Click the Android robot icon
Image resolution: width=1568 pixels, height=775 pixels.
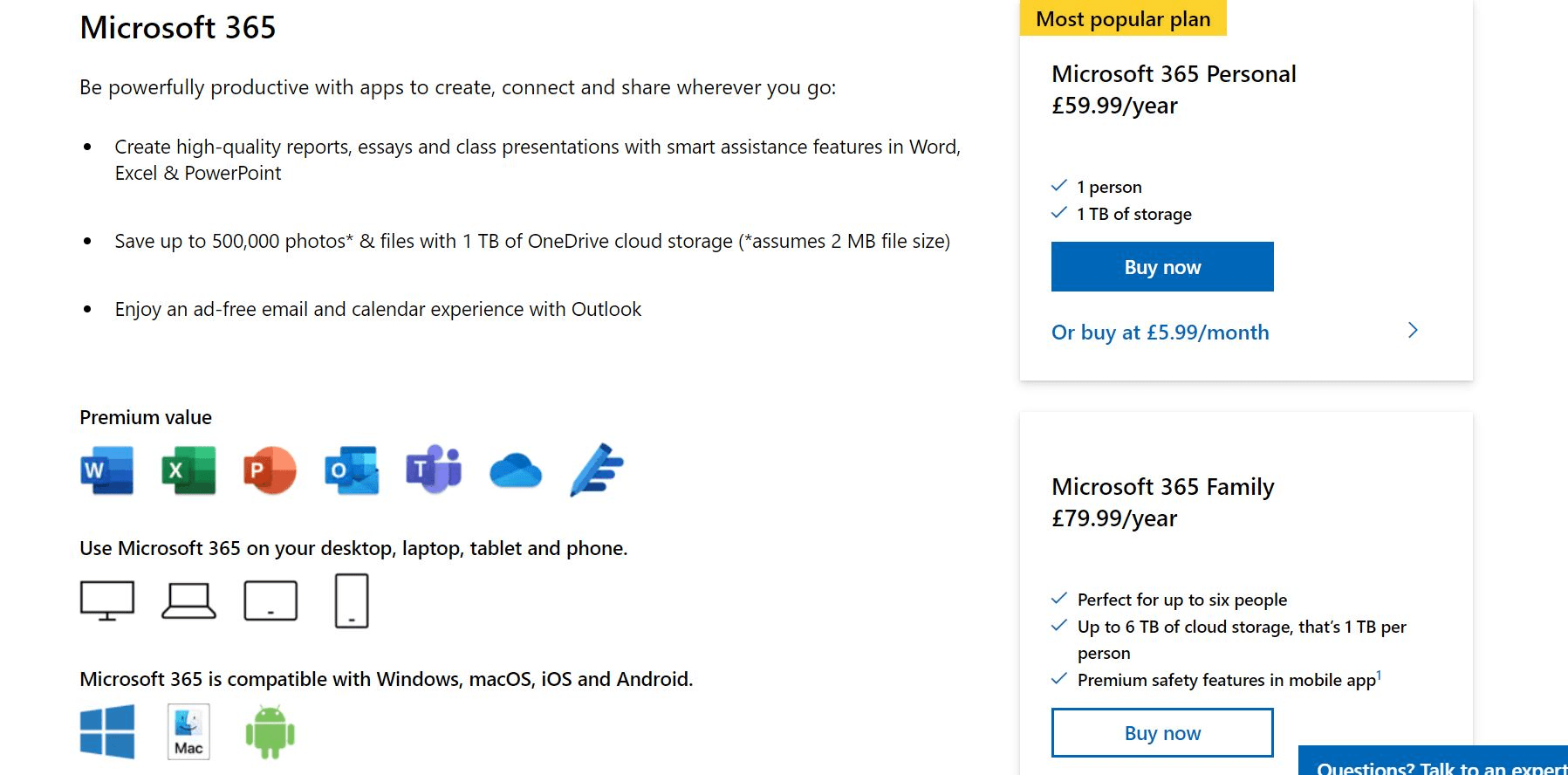tap(270, 731)
